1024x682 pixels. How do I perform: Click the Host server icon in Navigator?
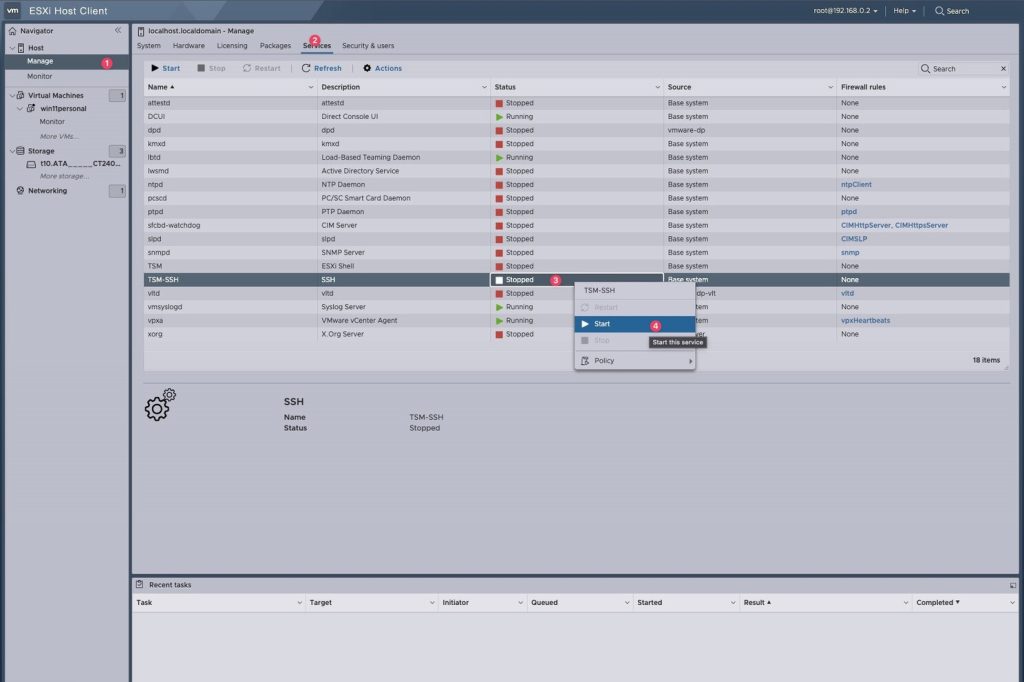[x=21, y=48]
